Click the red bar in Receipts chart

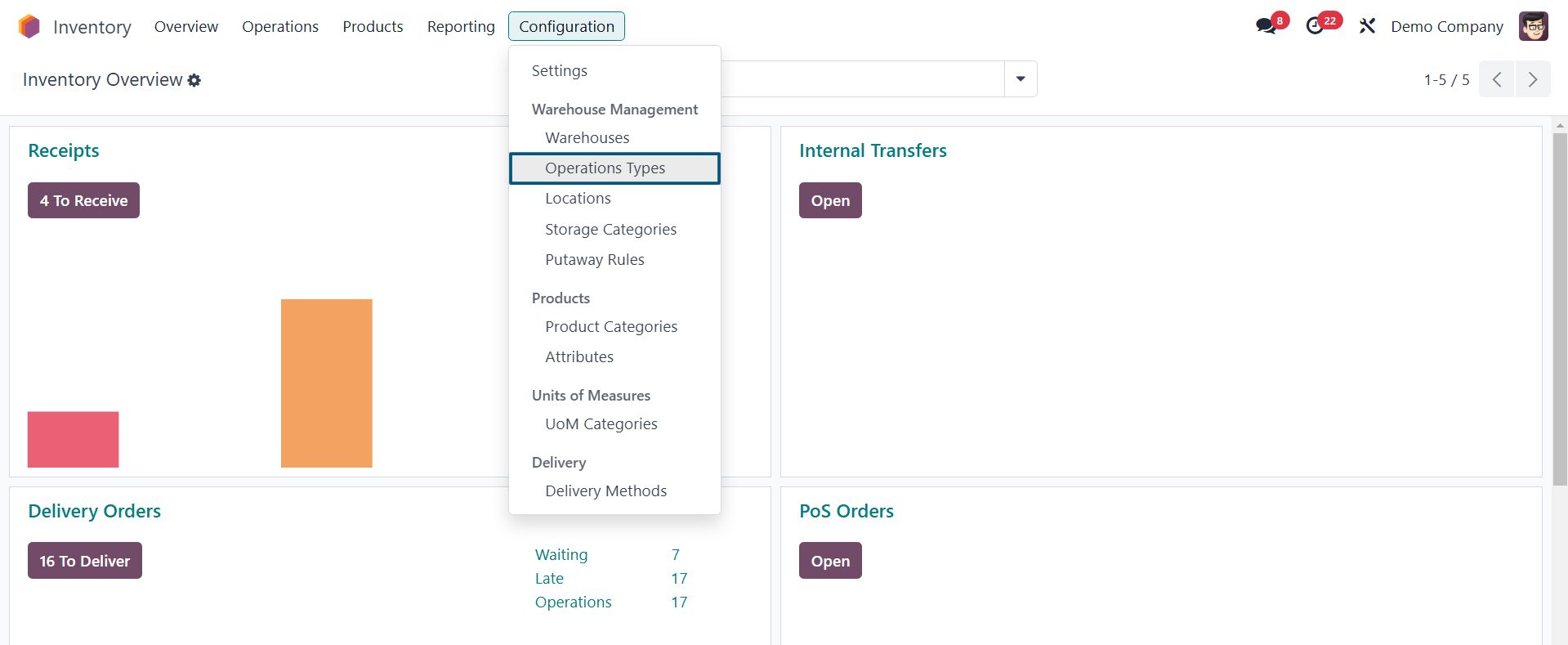[73, 440]
